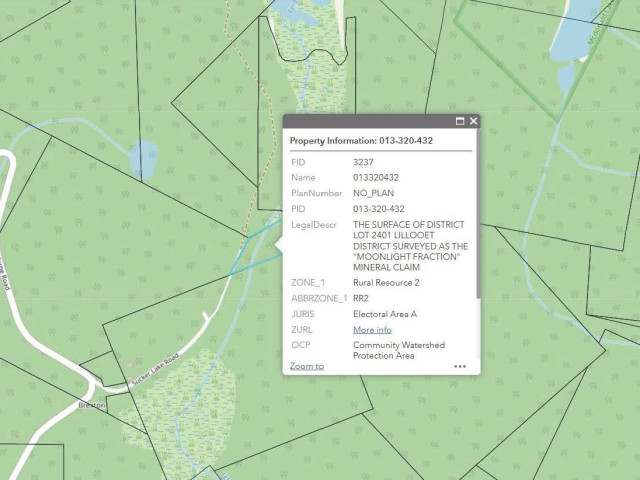Maximize the Property Information popup
Image resolution: width=640 pixels, height=480 pixels.
(x=460, y=121)
